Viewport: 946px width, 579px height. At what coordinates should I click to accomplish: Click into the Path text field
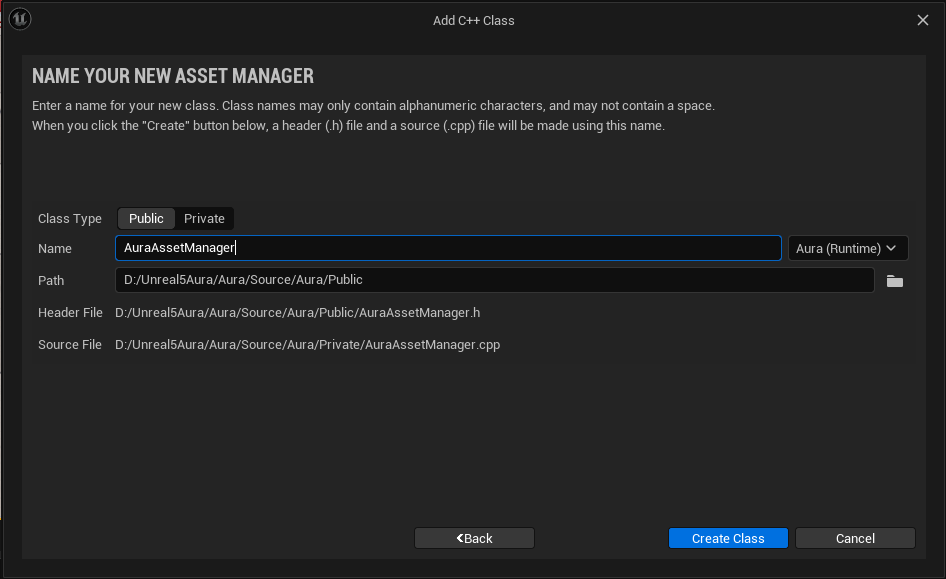click(494, 280)
